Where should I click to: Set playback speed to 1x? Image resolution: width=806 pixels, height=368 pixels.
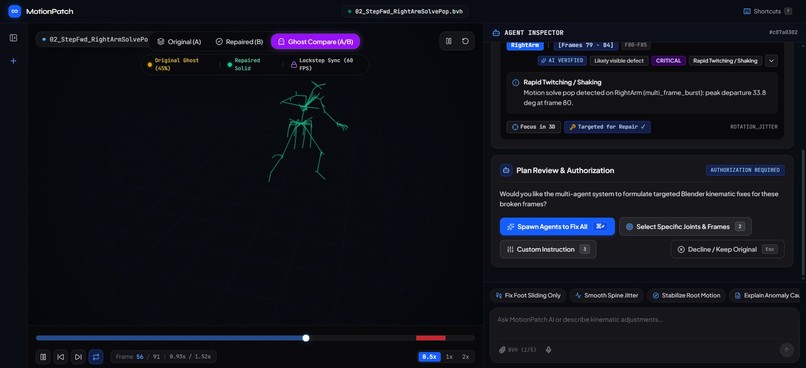pyautogui.click(x=449, y=357)
